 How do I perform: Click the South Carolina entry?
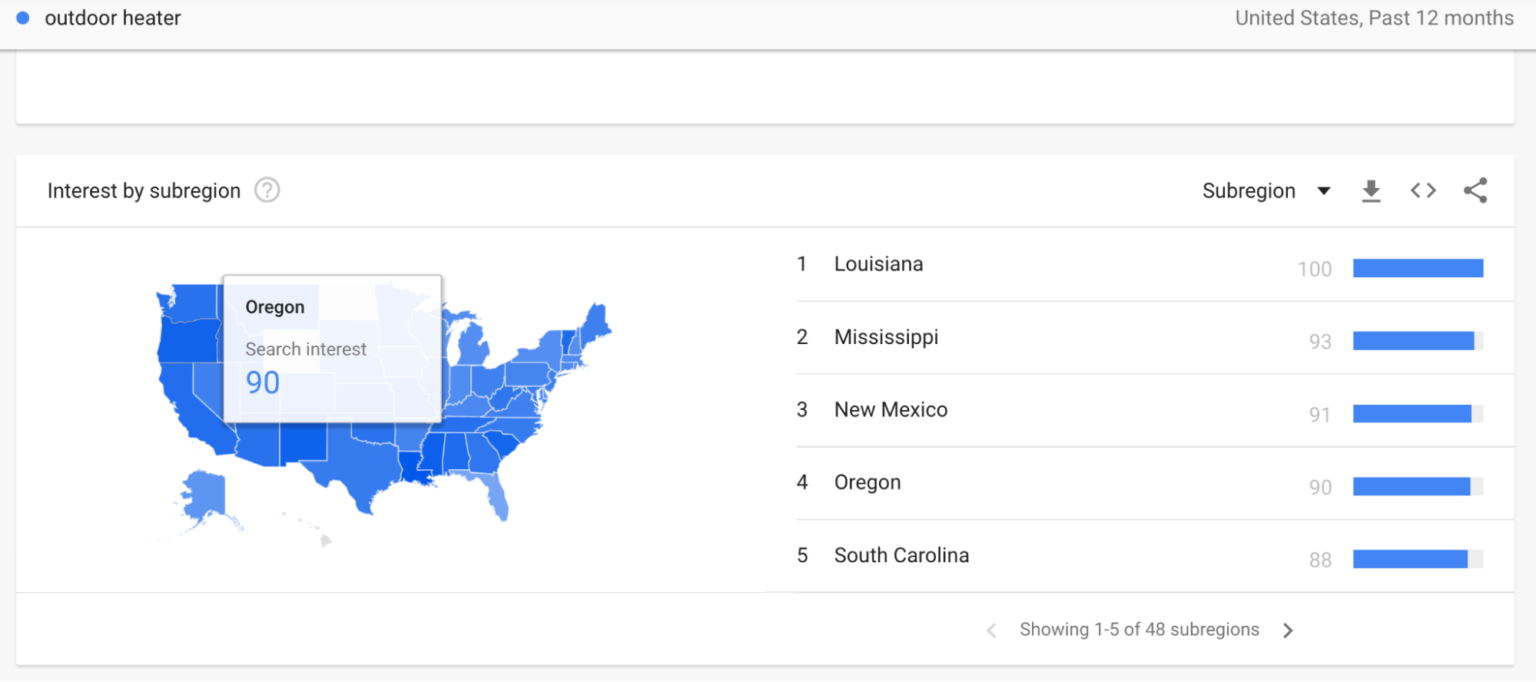(x=901, y=555)
